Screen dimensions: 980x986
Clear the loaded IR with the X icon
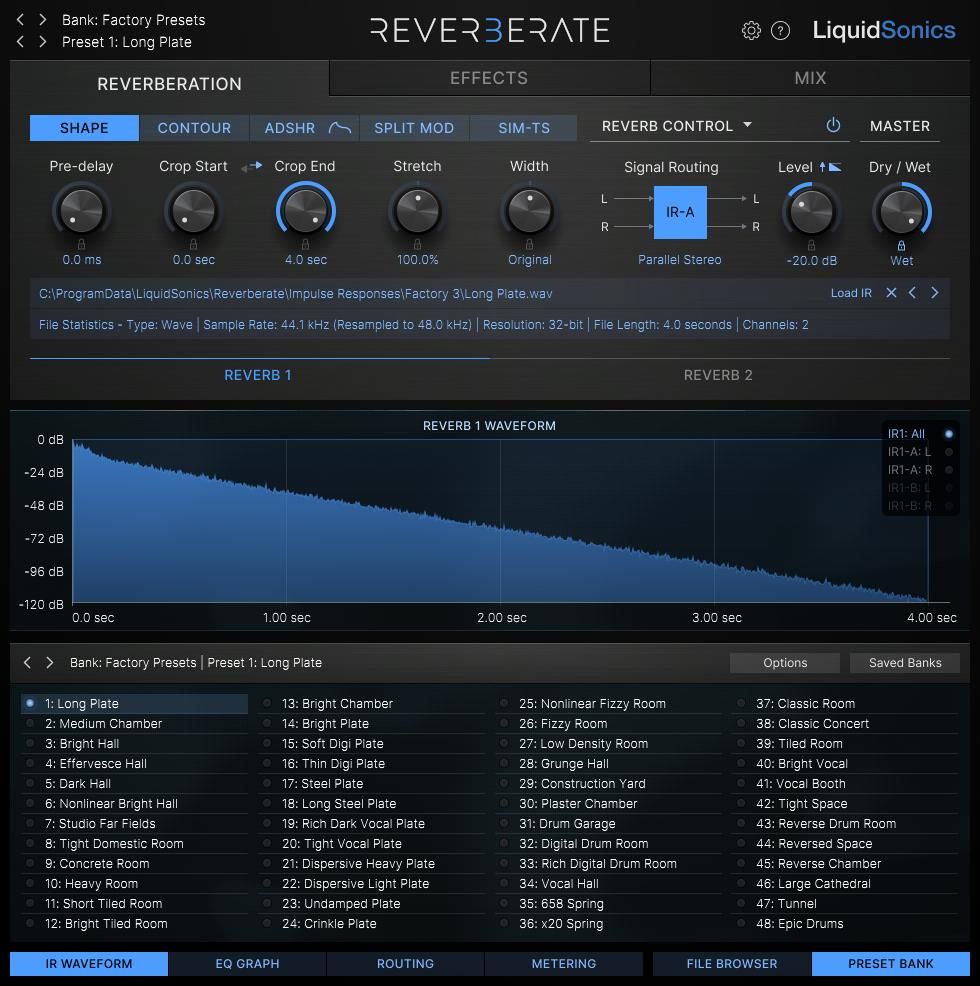891,292
